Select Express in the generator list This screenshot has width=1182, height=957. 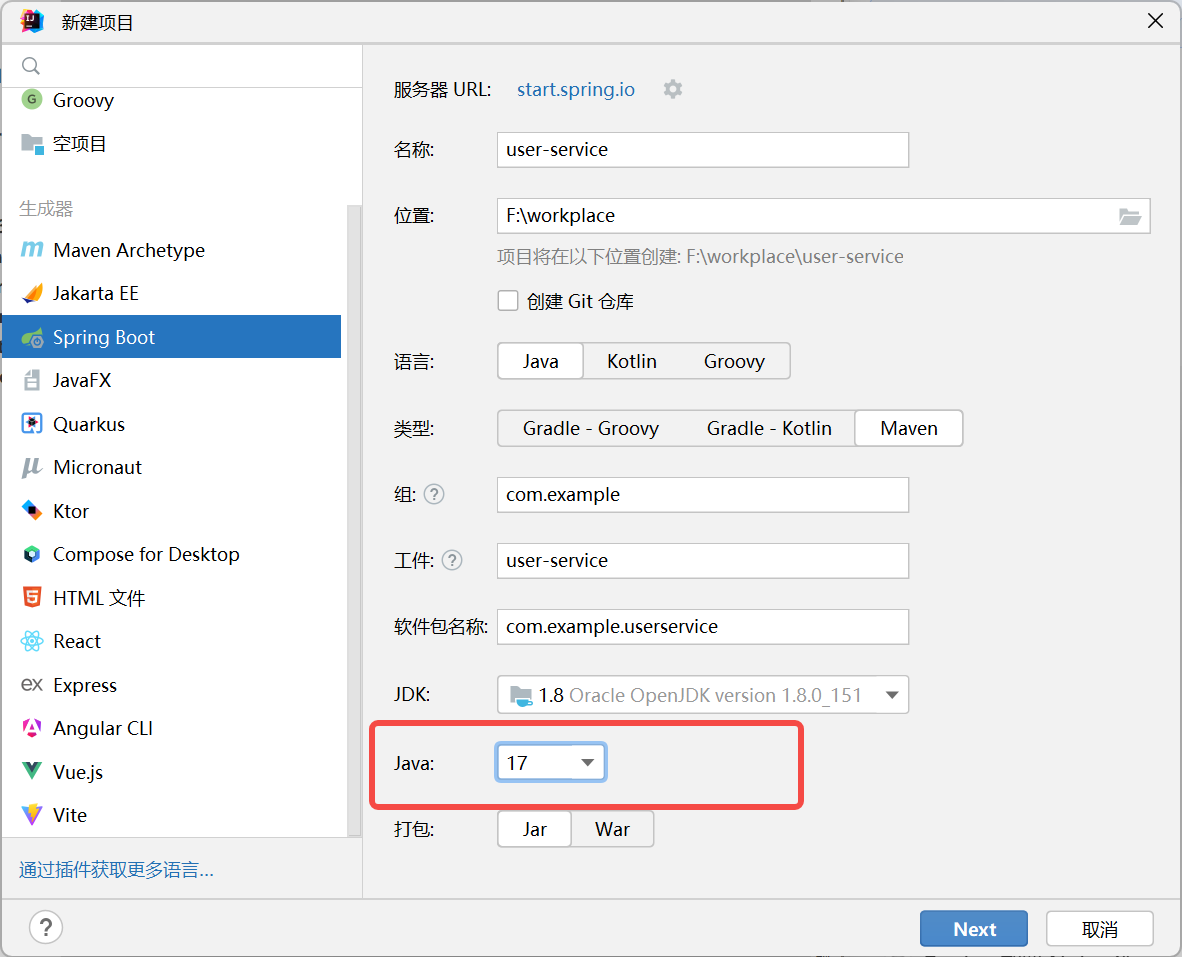(171, 685)
